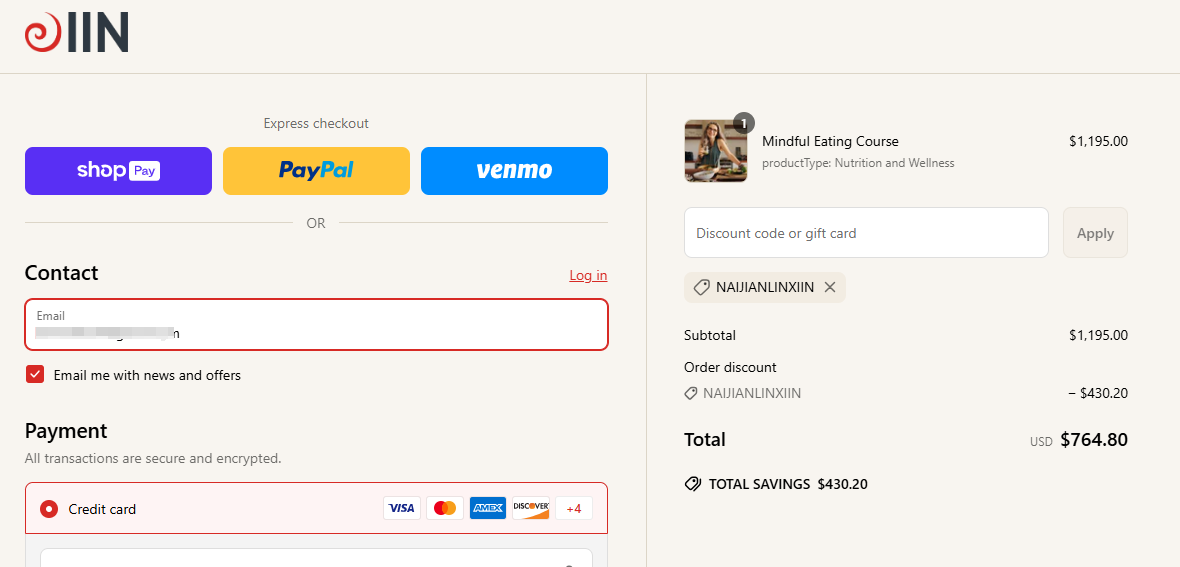Remove the NAIJIANLINXIIN discount code
This screenshot has height=567, width=1180.
pyautogui.click(x=830, y=287)
